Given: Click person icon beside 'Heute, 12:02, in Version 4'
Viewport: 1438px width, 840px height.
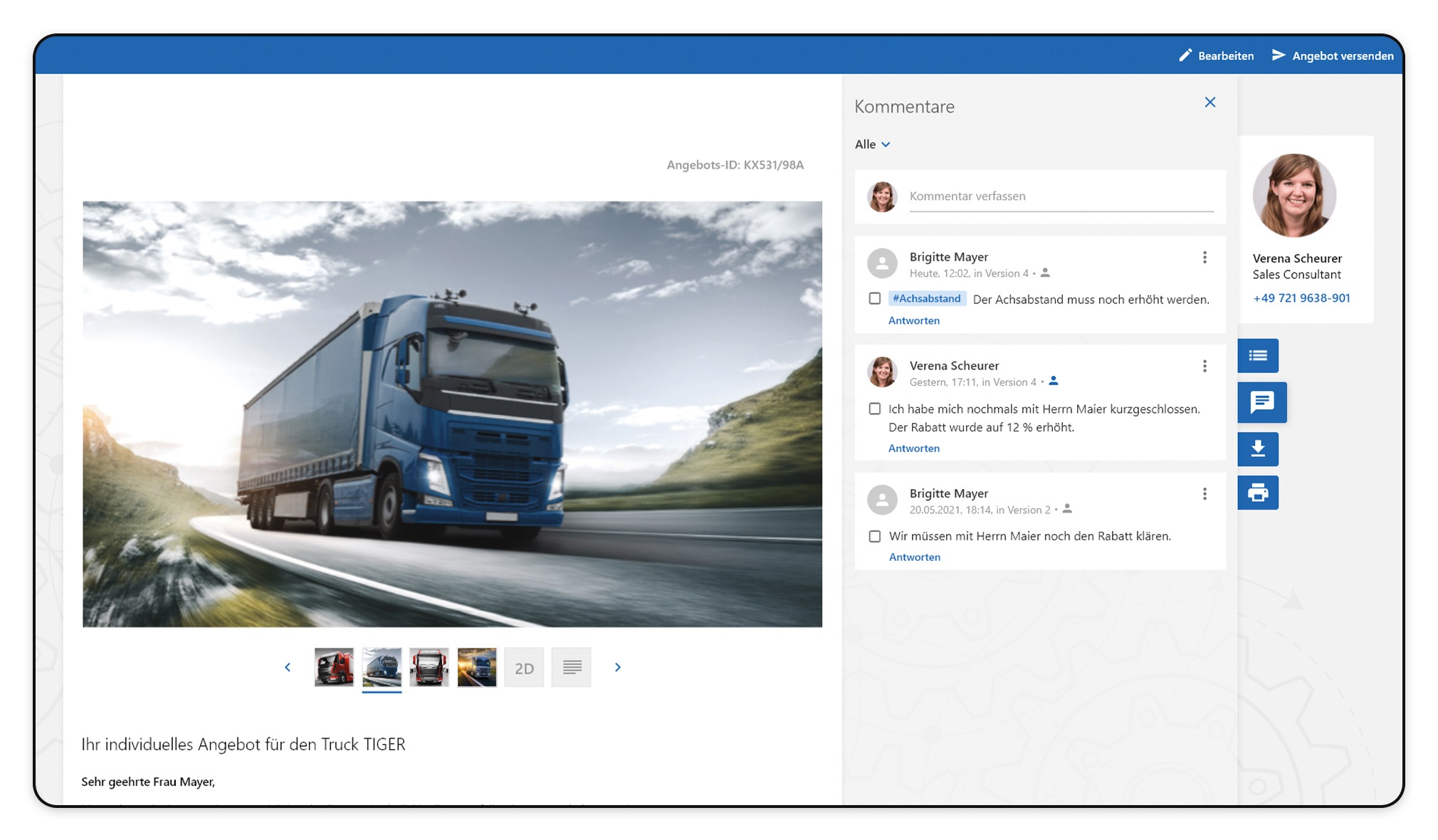Looking at the screenshot, I should click(1045, 273).
